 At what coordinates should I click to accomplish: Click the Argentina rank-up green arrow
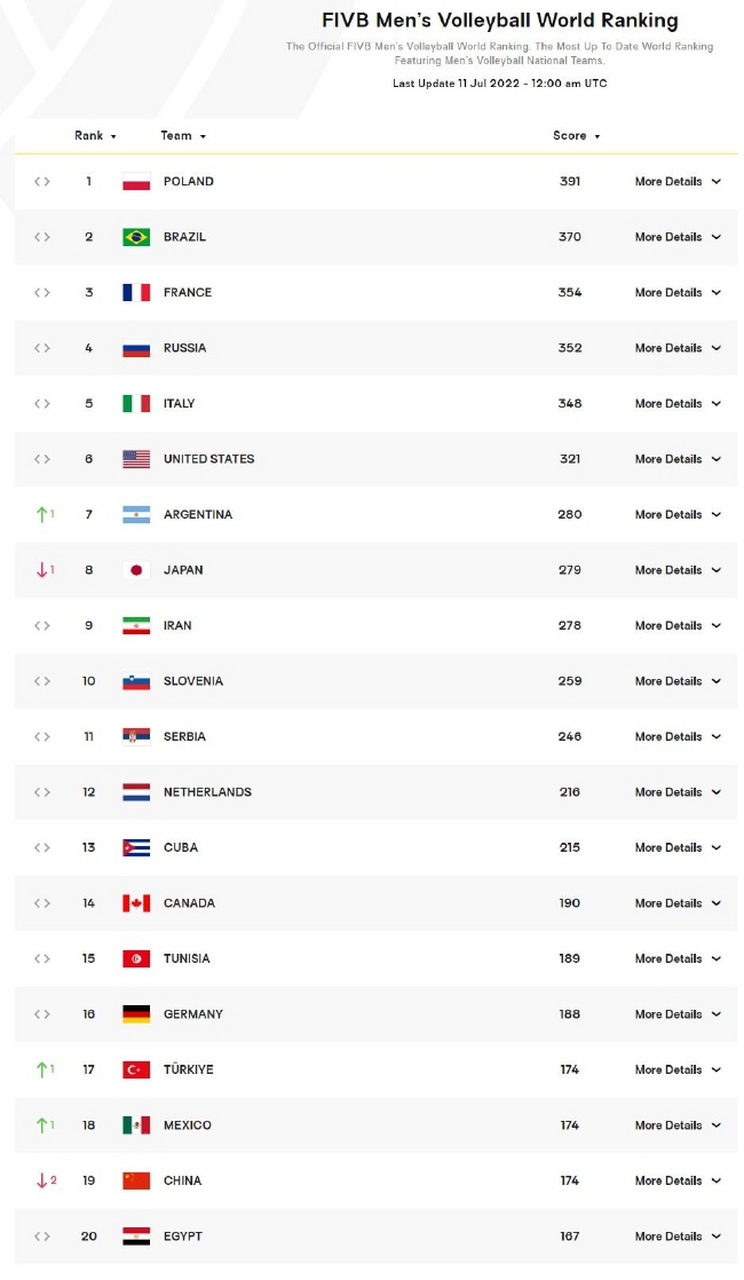point(41,515)
